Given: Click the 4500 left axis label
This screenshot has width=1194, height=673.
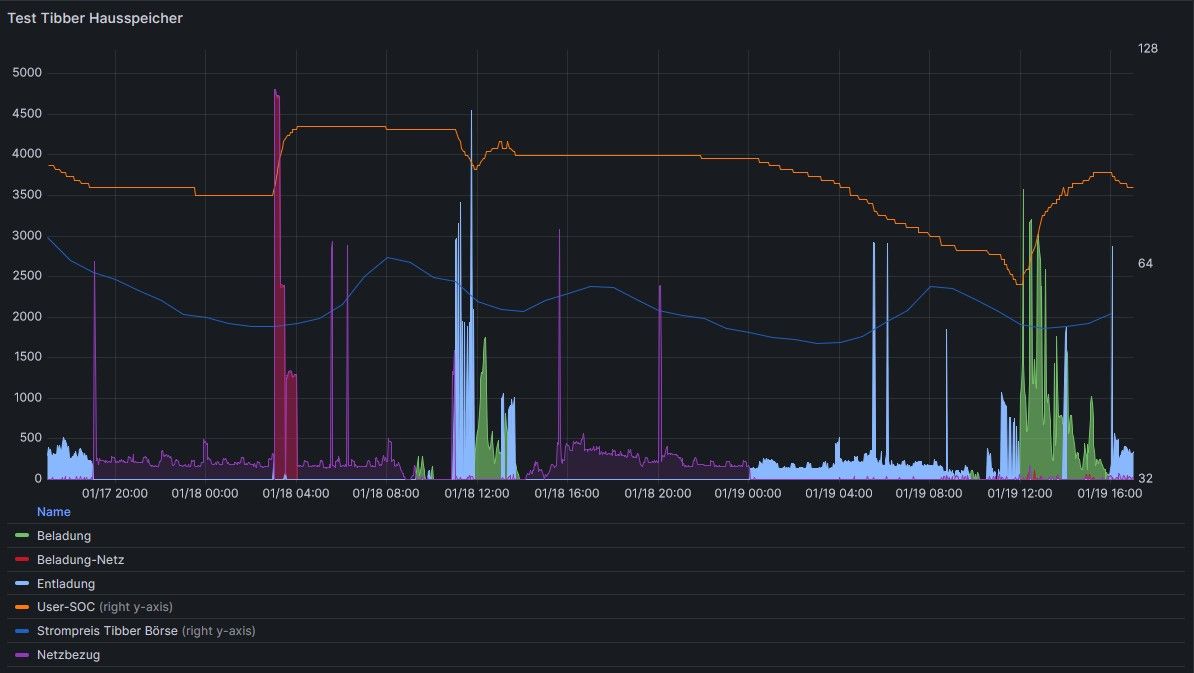Looking at the screenshot, I should [27, 114].
